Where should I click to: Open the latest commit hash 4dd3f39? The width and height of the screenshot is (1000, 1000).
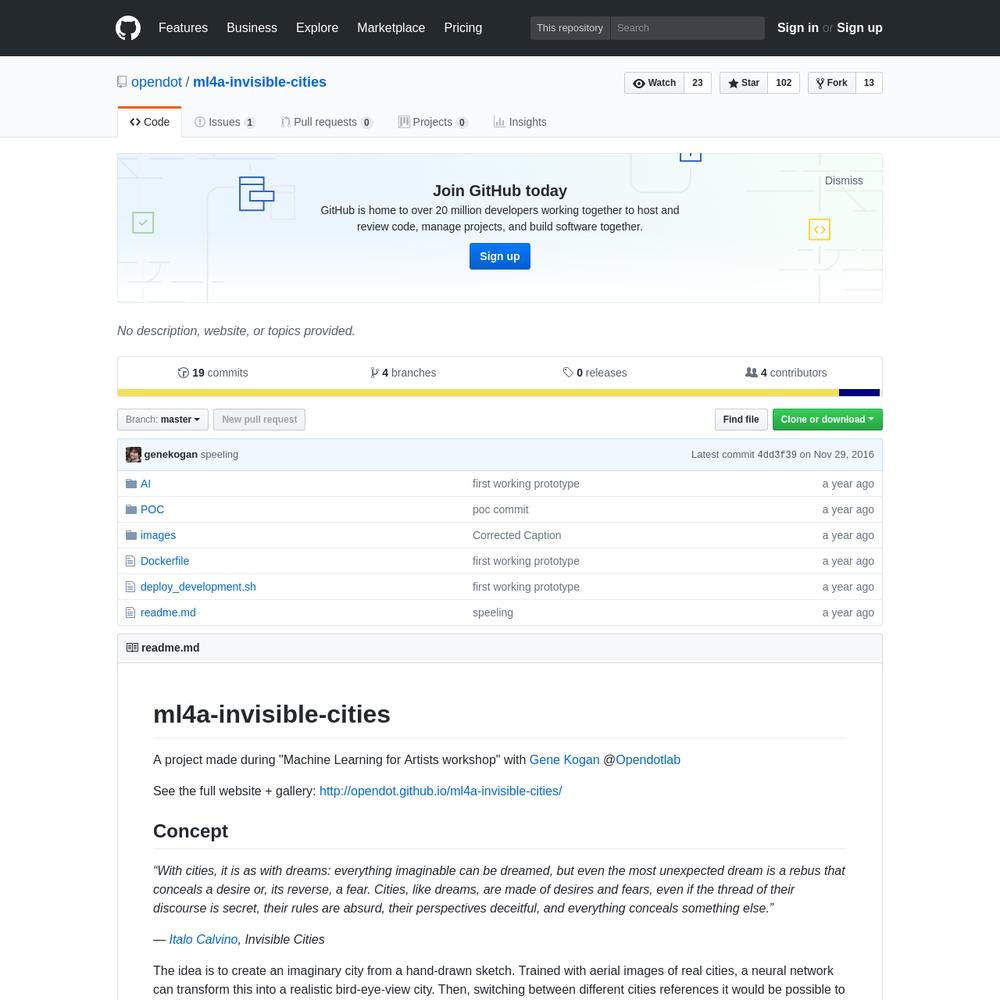tap(777, 455)
